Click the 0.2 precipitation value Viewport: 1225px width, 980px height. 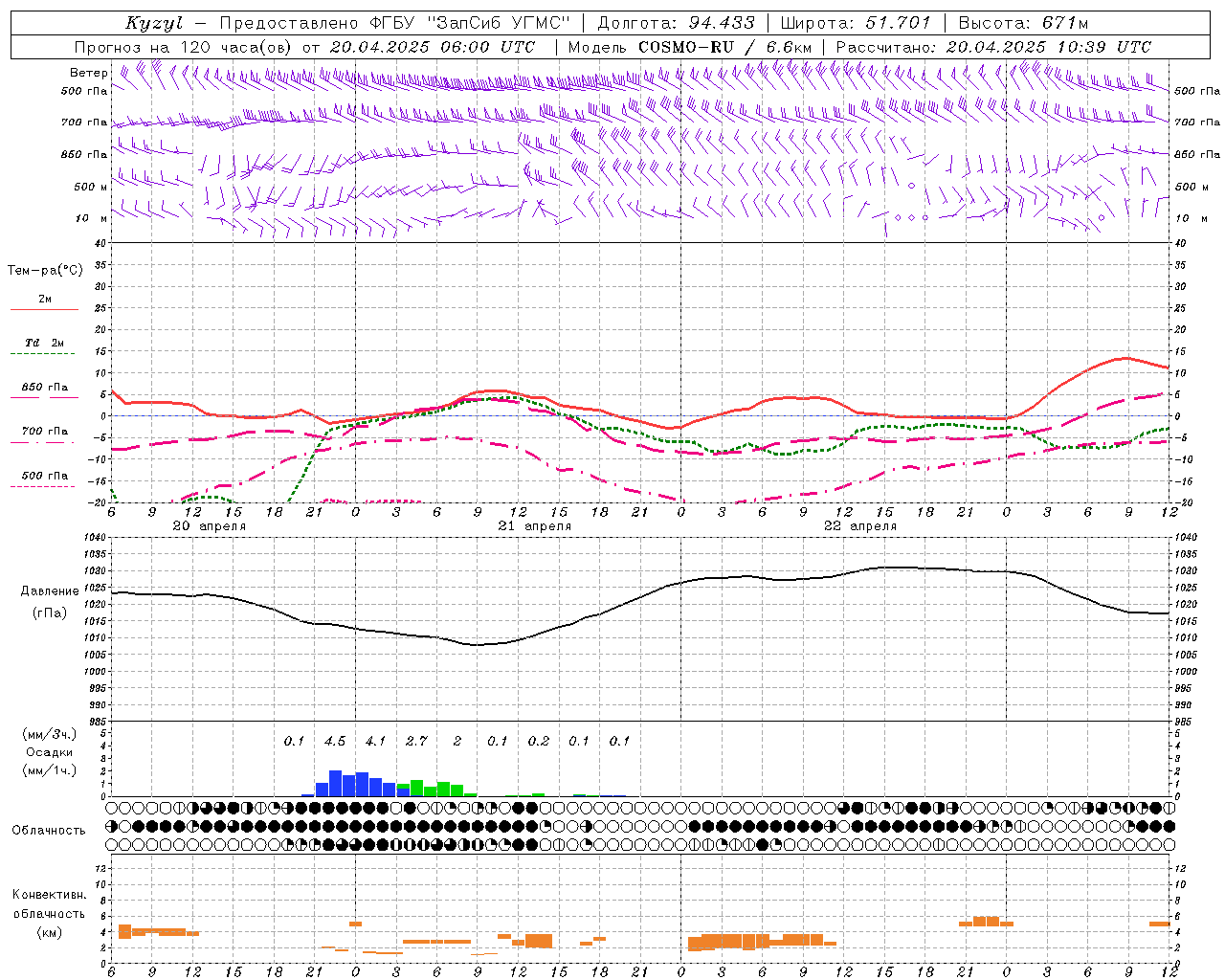tap(539, 741)
